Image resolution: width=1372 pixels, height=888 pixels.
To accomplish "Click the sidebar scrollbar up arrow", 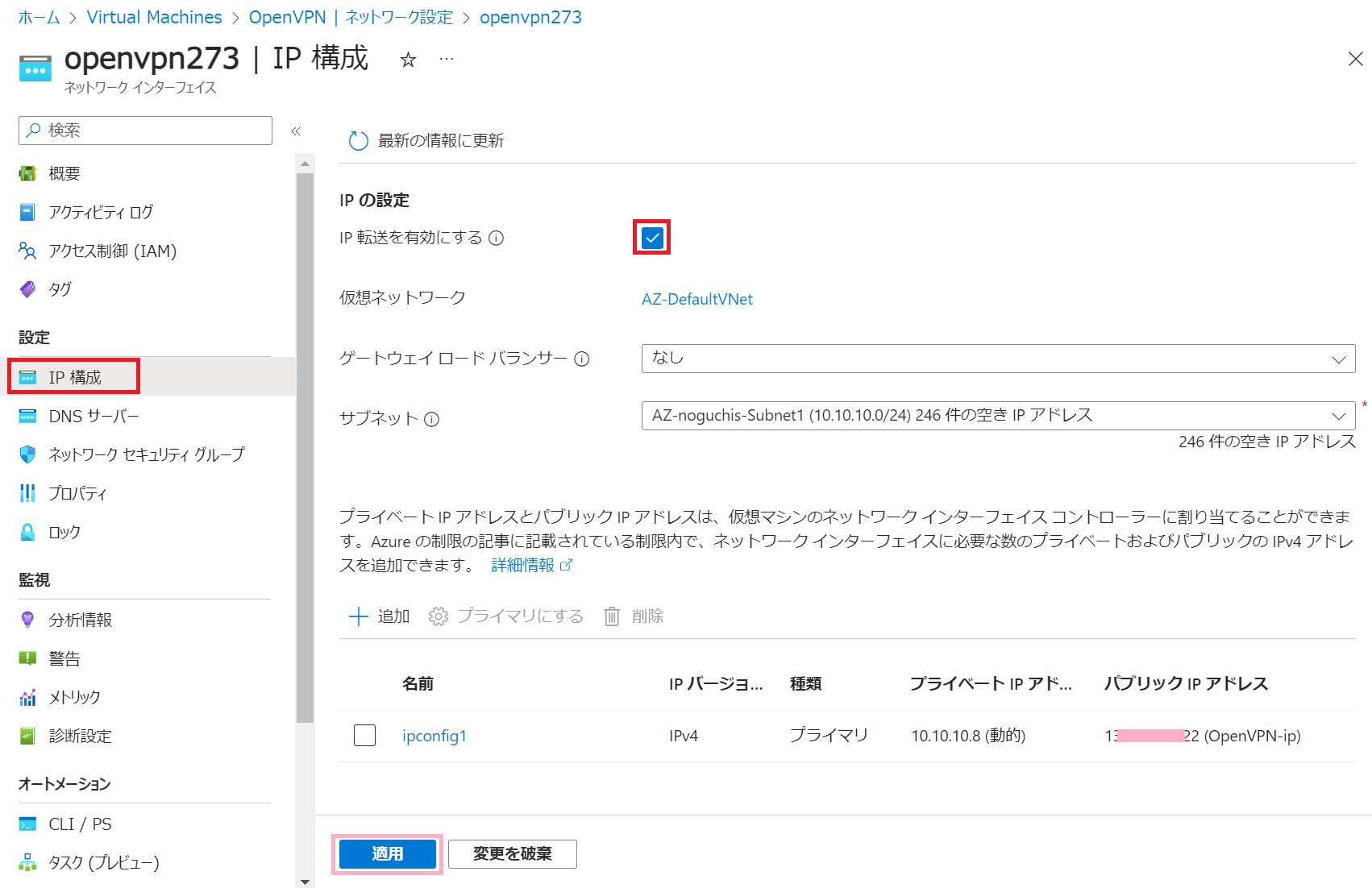I will (x=305, y=164).
